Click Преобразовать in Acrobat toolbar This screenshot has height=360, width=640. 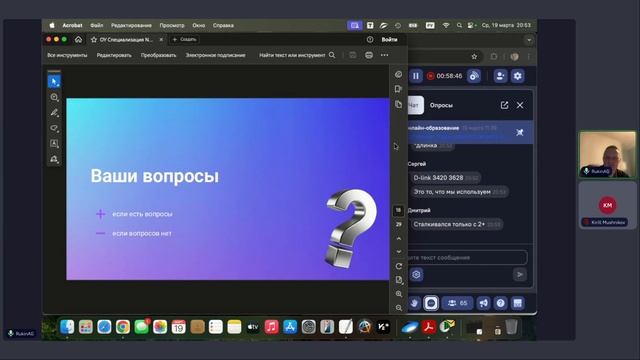pos(158,55)
